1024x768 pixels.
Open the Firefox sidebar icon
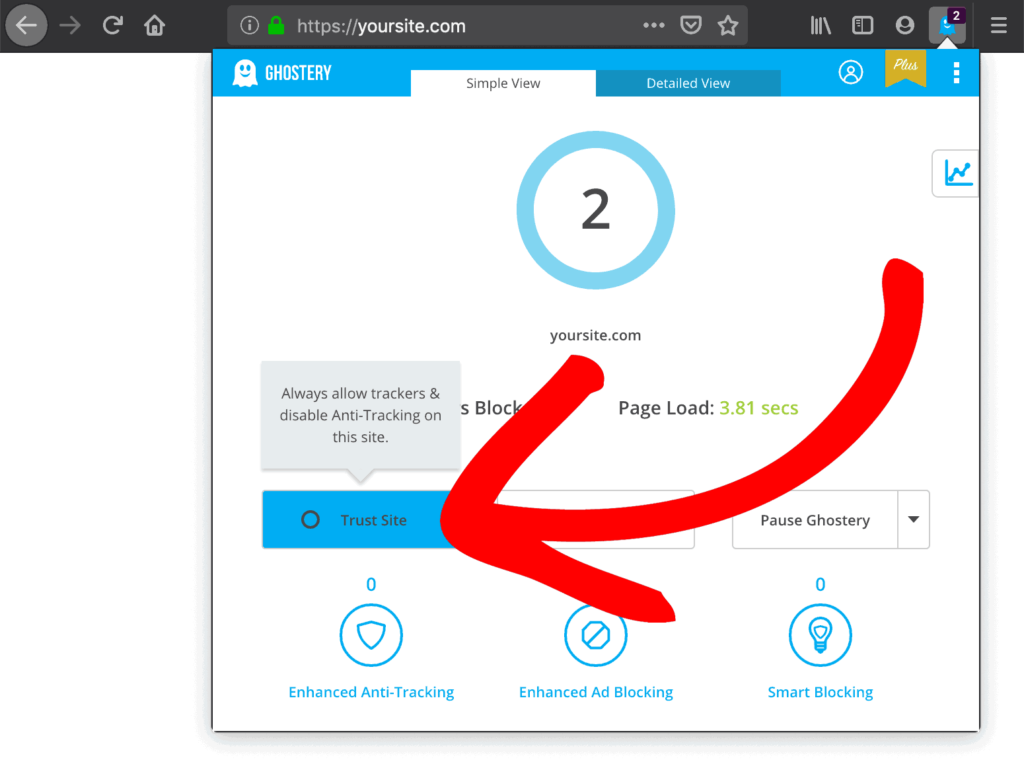point(862,25)
